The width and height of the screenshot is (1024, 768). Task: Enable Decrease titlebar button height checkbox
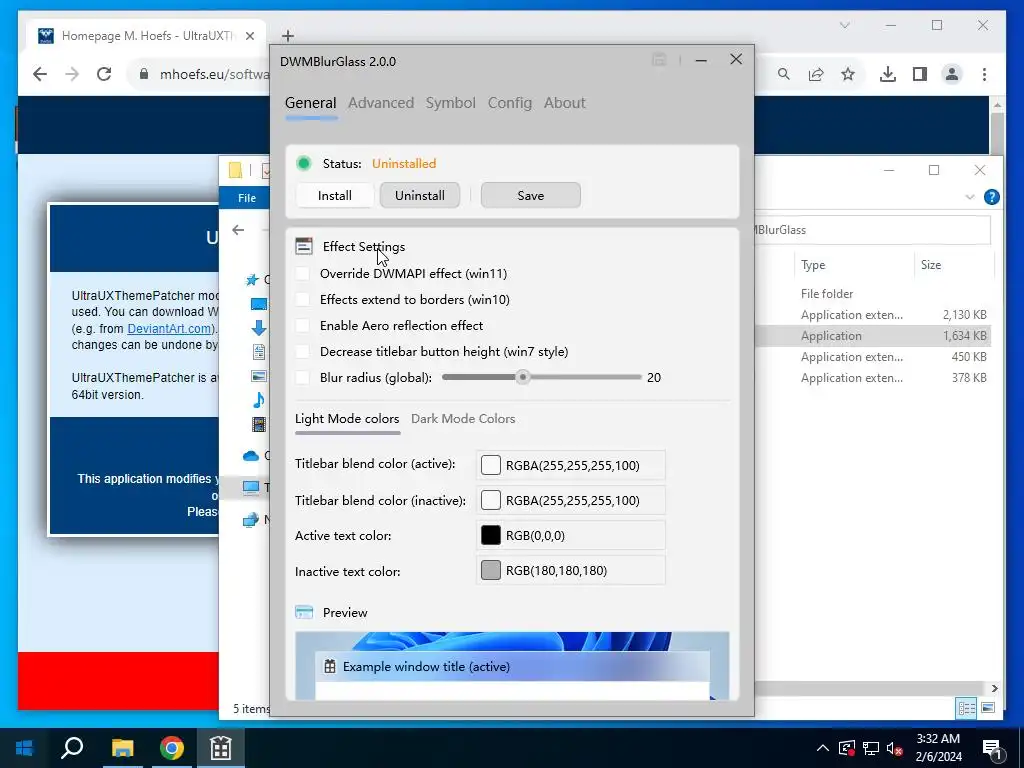[302, 351]
